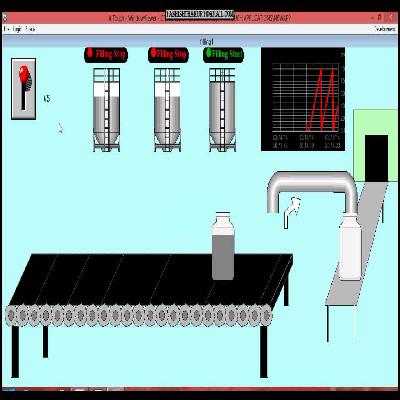Open the Special menu
The width and height of the screenshot is (400, 400).
click(30, 29)
